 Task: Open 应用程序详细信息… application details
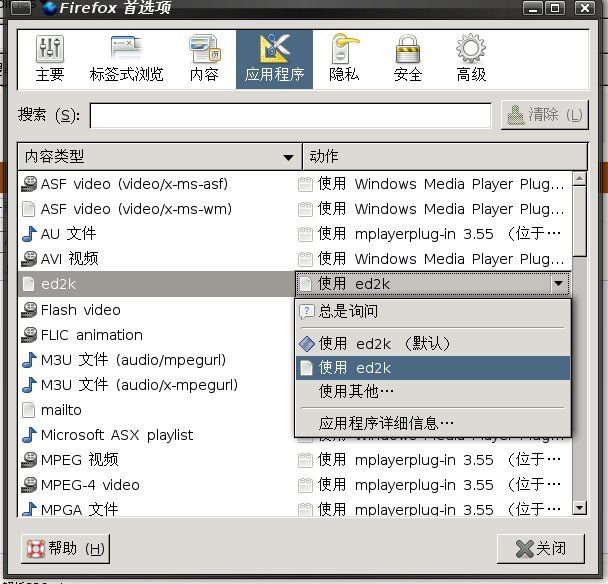(433, 423)
